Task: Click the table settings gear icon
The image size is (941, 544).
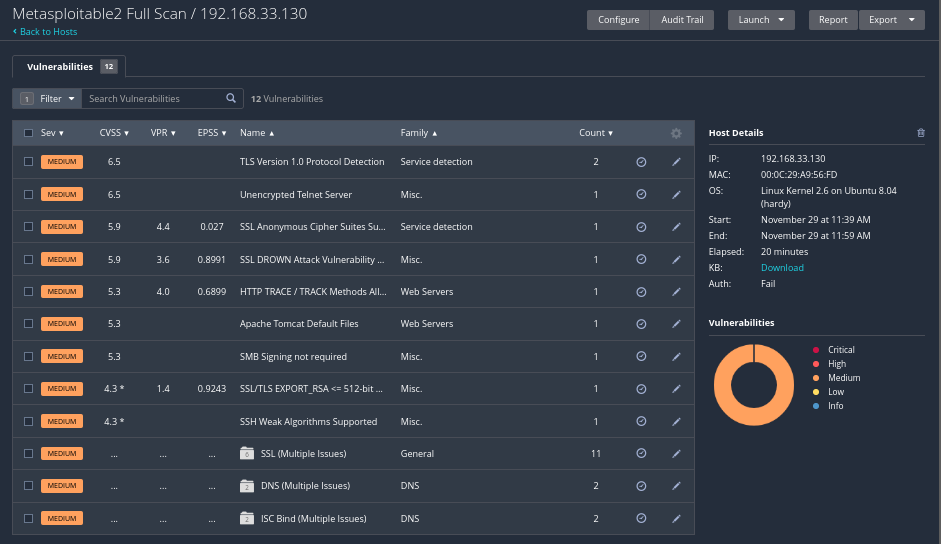Action: click(676, 133)
